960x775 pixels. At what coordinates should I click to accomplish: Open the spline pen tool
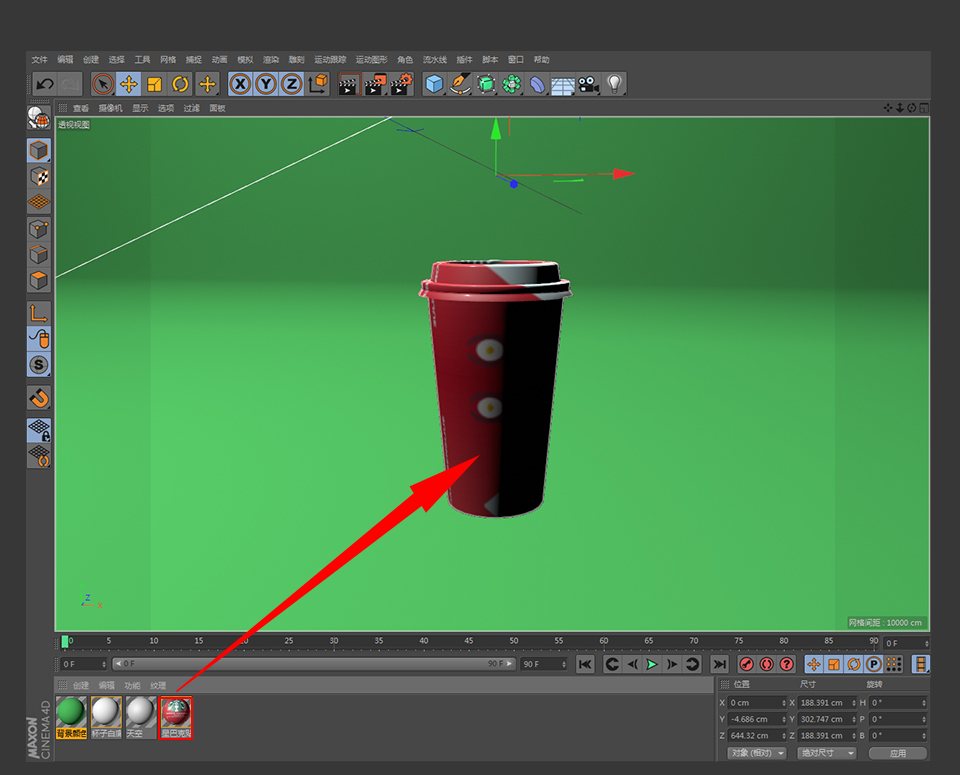(460, 85)
